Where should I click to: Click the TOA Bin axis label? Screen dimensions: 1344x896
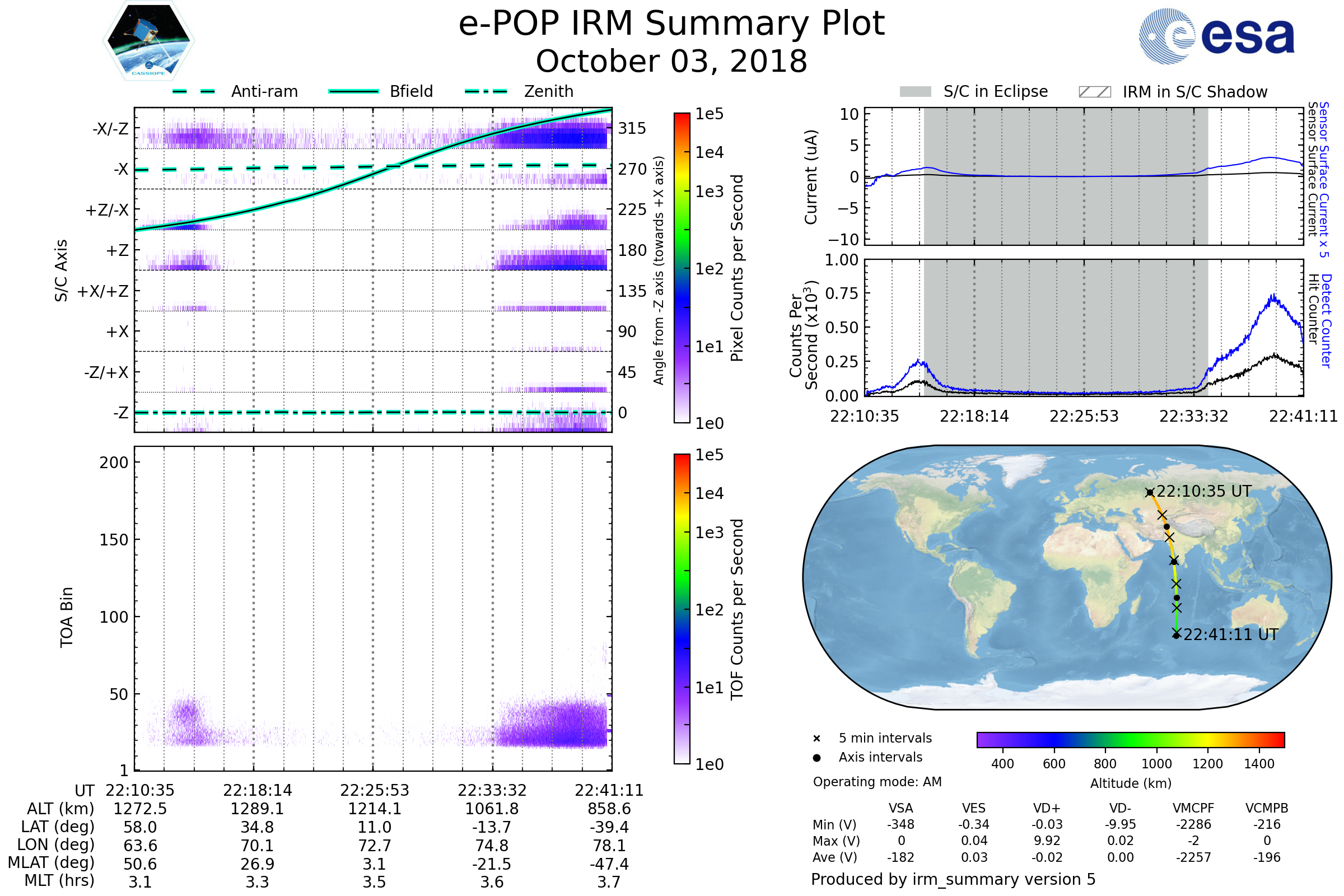67,617
